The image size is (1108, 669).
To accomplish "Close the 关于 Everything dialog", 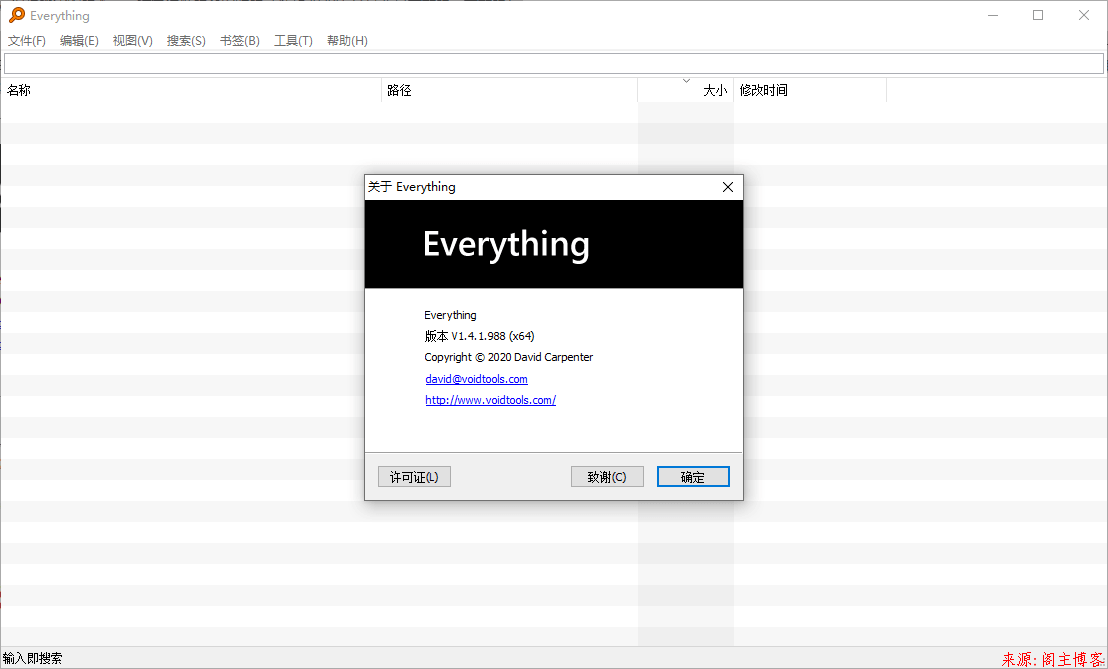I will point(728,187).
